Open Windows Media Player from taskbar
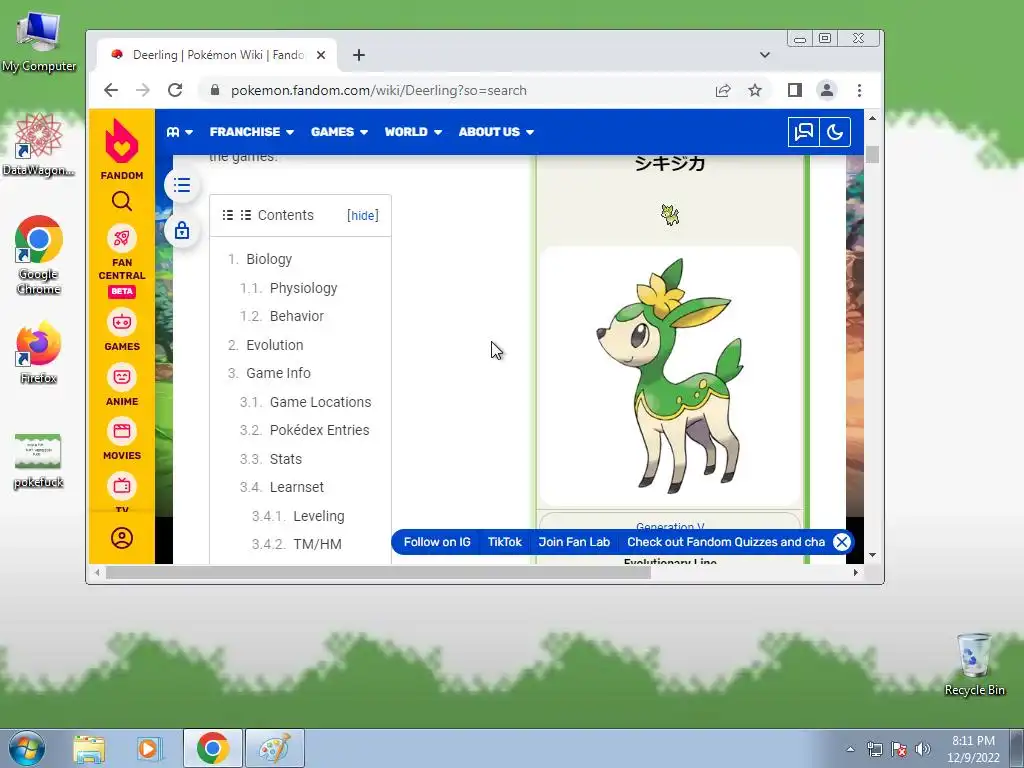The height and width of the screenshot is (768, 1024). 150,748
